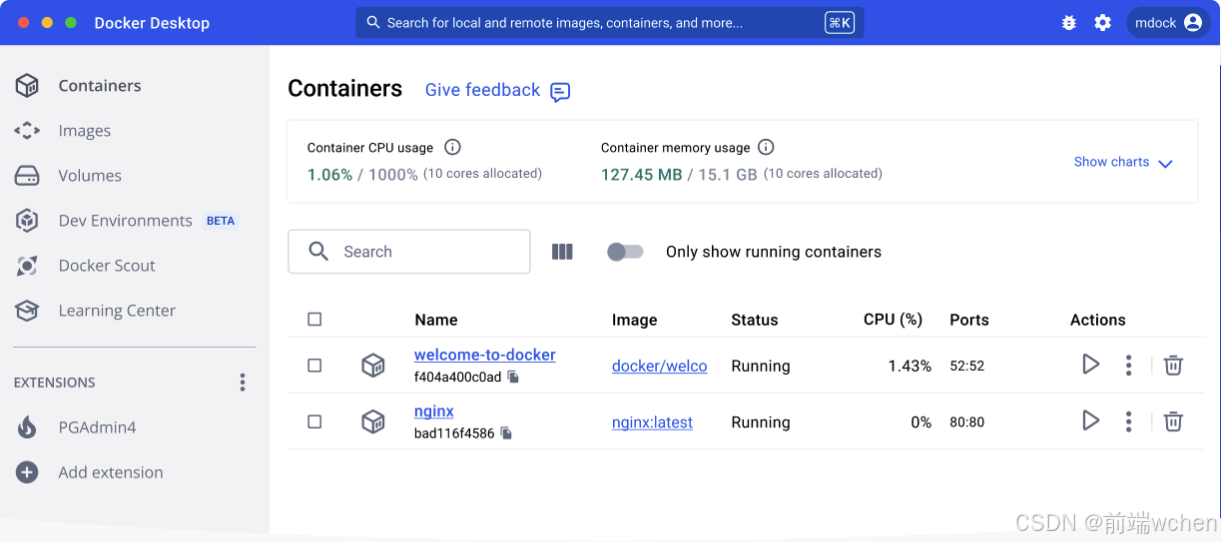
Task: Tick the select-all checkbox in table header
Action: pos(315,320)
